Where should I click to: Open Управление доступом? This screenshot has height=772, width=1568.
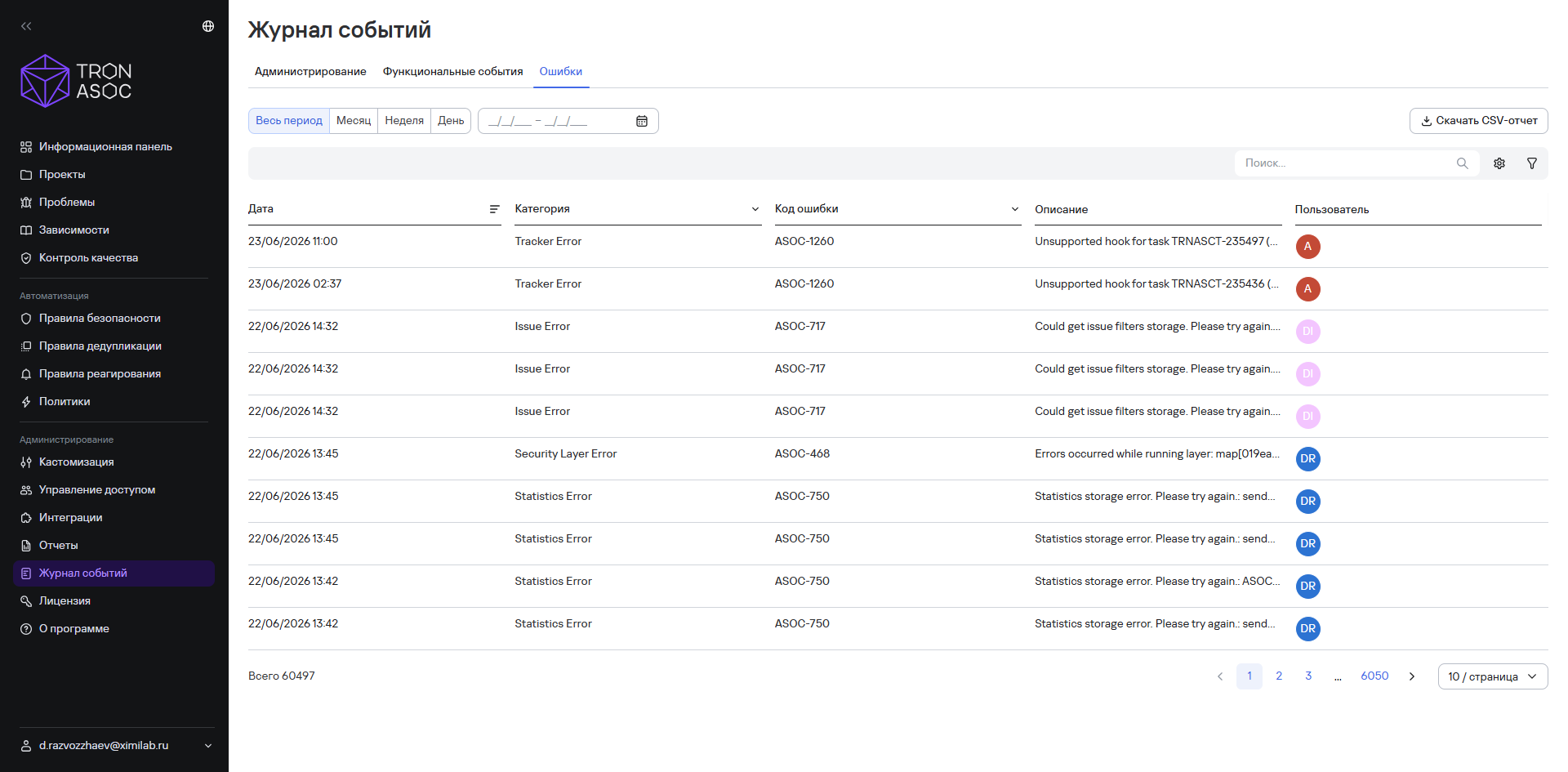click(x=96, y=490)
